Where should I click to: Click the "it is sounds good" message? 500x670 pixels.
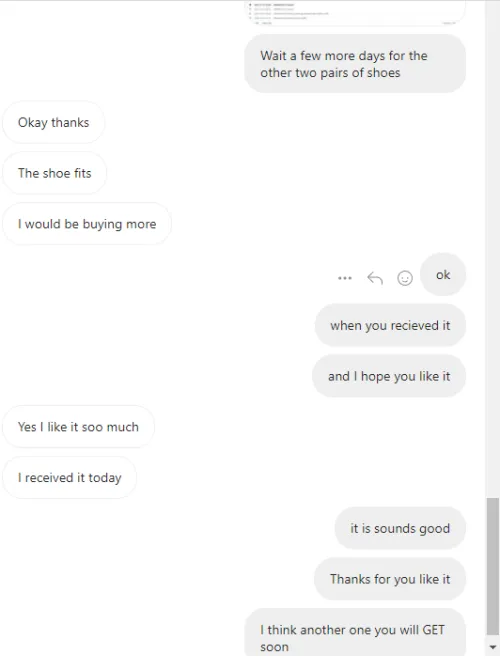[x=400, y=529]
